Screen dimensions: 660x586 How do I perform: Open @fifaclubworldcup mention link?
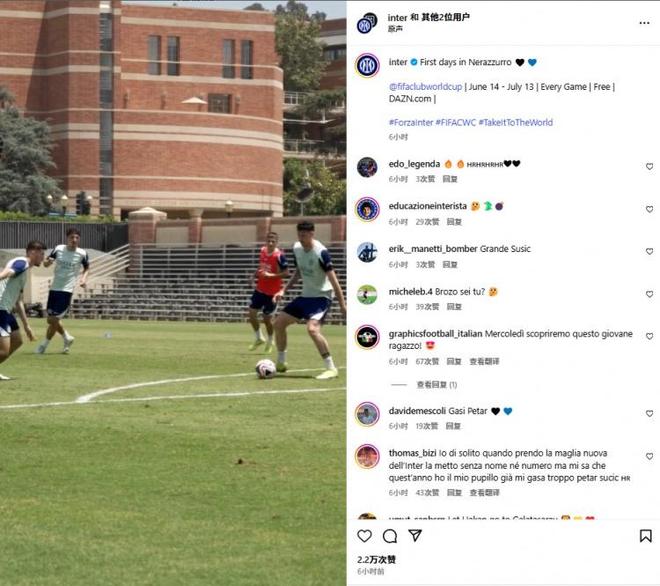click(x=426, y=87)
